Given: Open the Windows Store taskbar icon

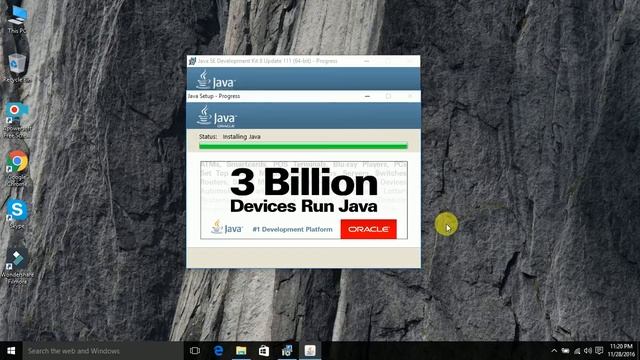Looking at the screenshot, I should tap(264, 351).
